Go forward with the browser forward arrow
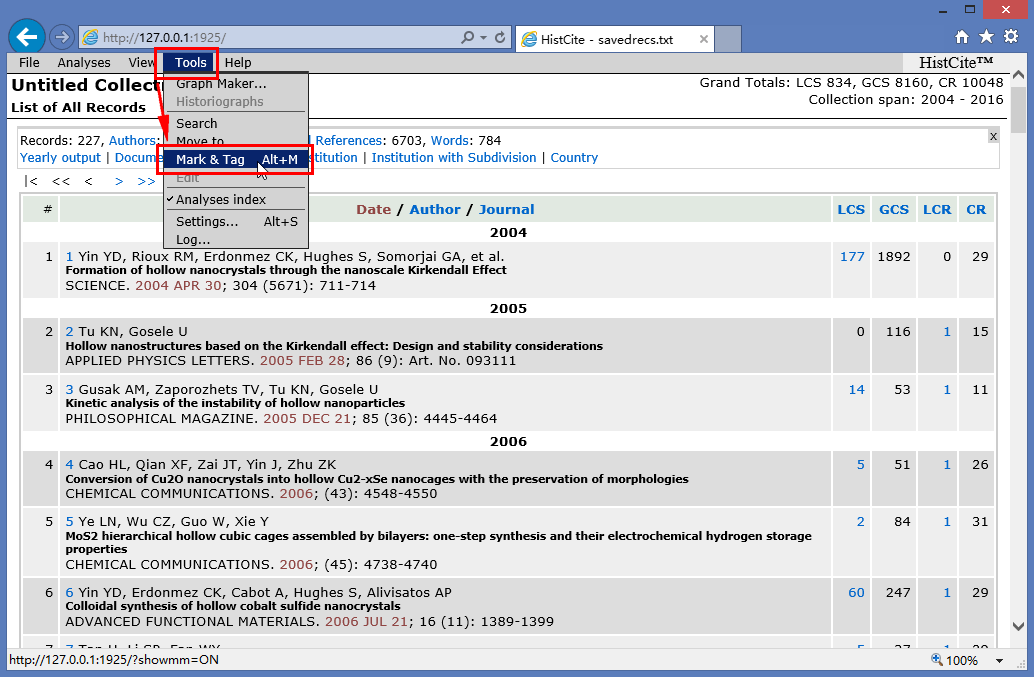 (61, 38)
